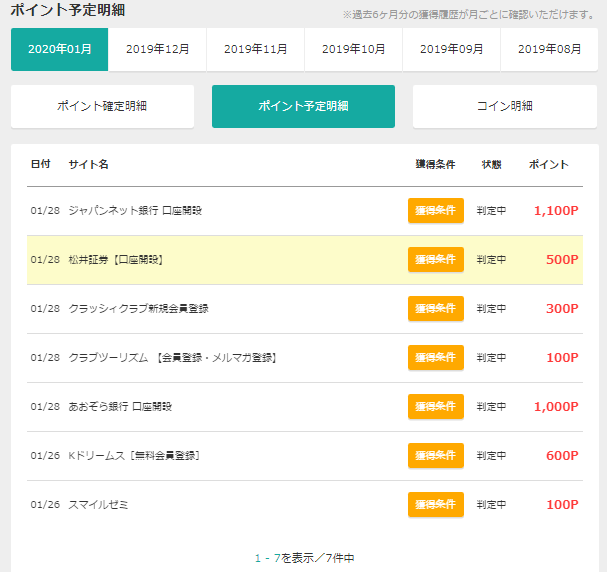Click 獲得条件 for 松井証券 口座開設
Image resolution: width=607 pixels, height=572 pixels.
tap(436, 259)
